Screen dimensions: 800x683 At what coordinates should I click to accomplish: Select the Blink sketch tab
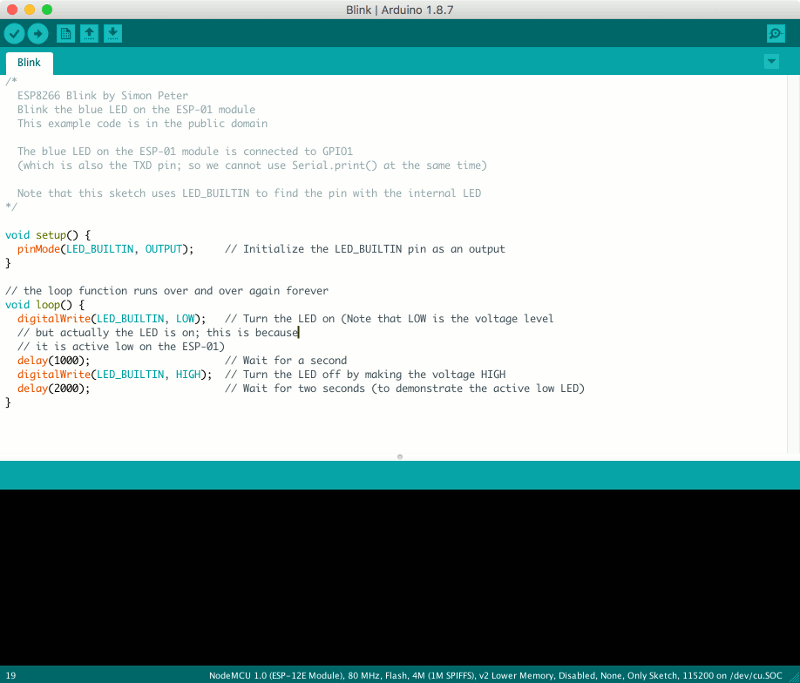[28, 62]
